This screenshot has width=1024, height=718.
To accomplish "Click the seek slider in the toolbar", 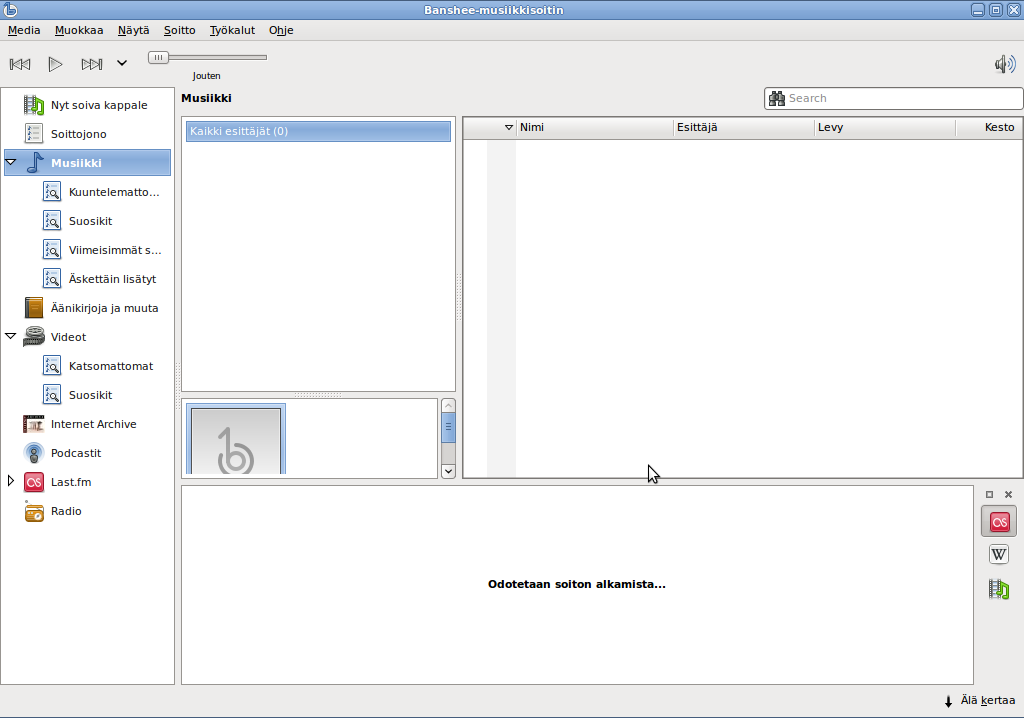I will [x=208, y=58].
